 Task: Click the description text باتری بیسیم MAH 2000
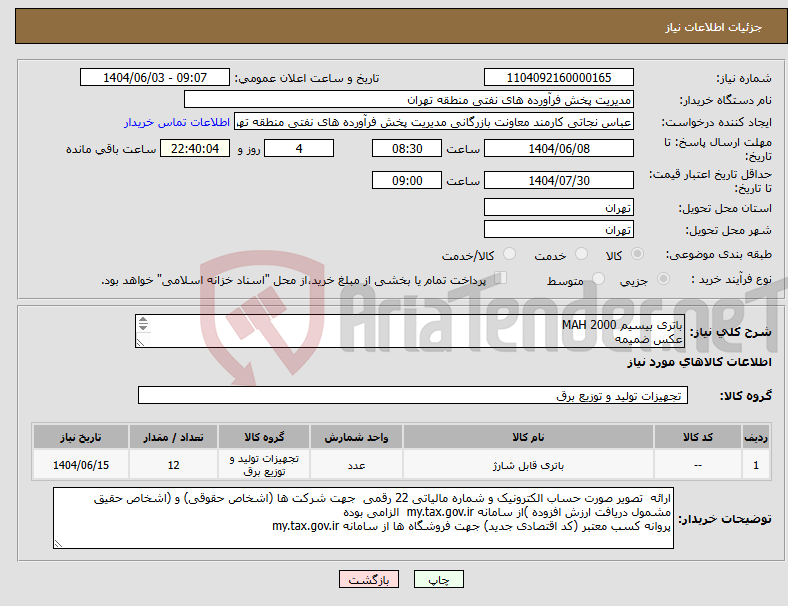point(622,325)
